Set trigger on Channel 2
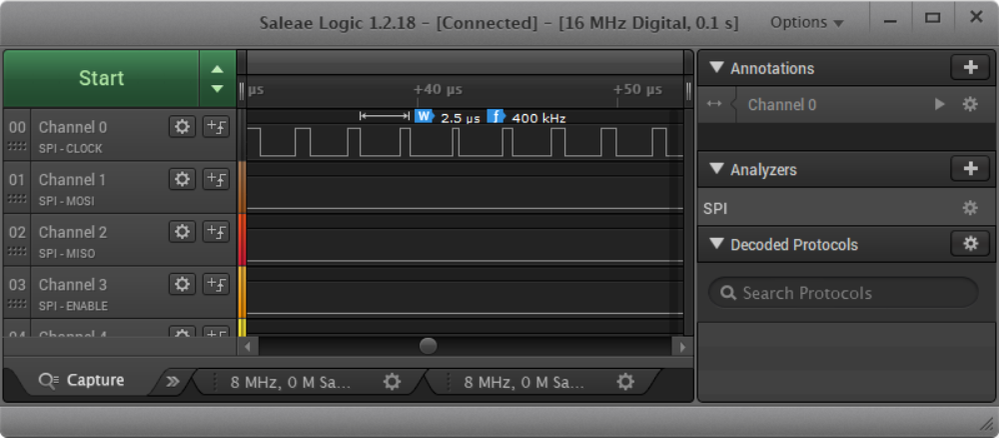This screenshot has height=438, width=999. pyautogui.click(x=216, y=231)
